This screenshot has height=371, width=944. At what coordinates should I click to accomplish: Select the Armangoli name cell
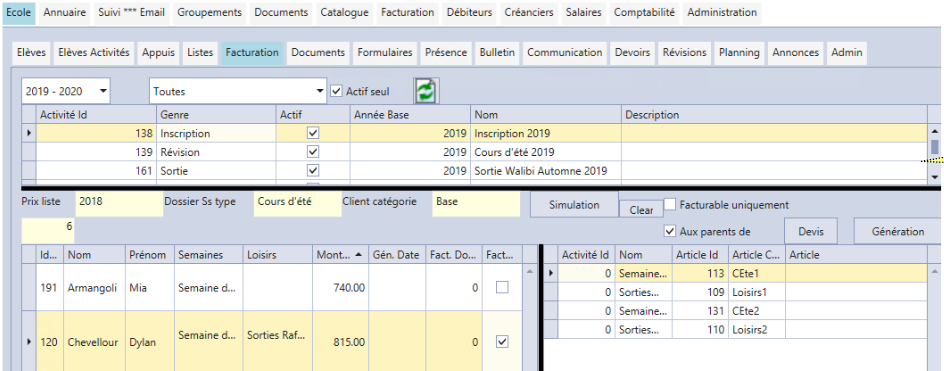[95, 288]
